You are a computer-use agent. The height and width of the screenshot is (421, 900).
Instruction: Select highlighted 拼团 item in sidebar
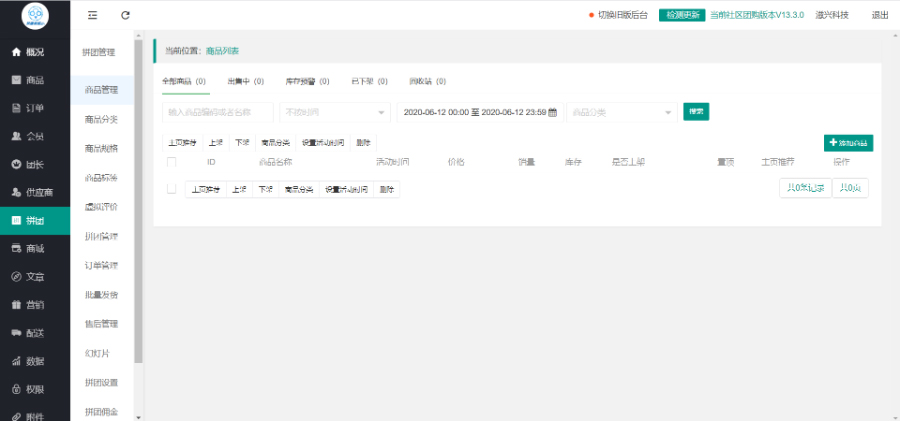35,221
